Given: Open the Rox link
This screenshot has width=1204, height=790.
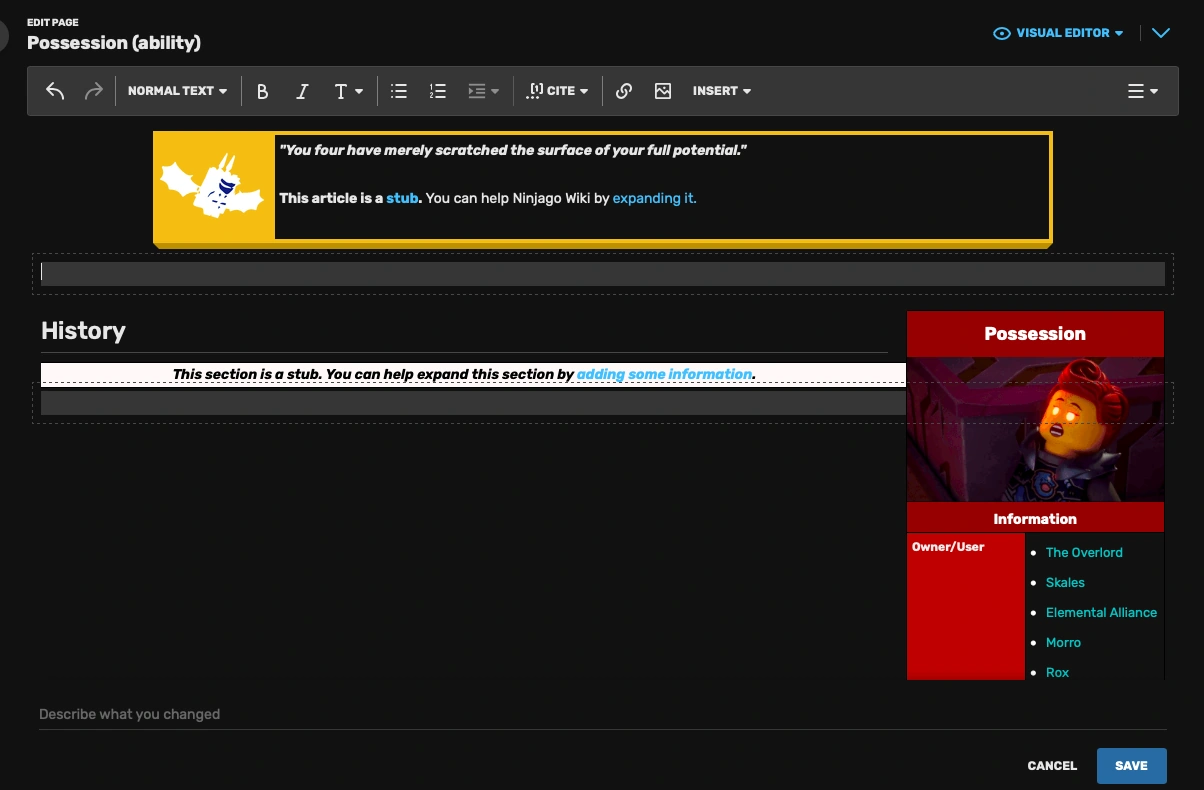Looking at the screenshot, I should (1057, 672).
